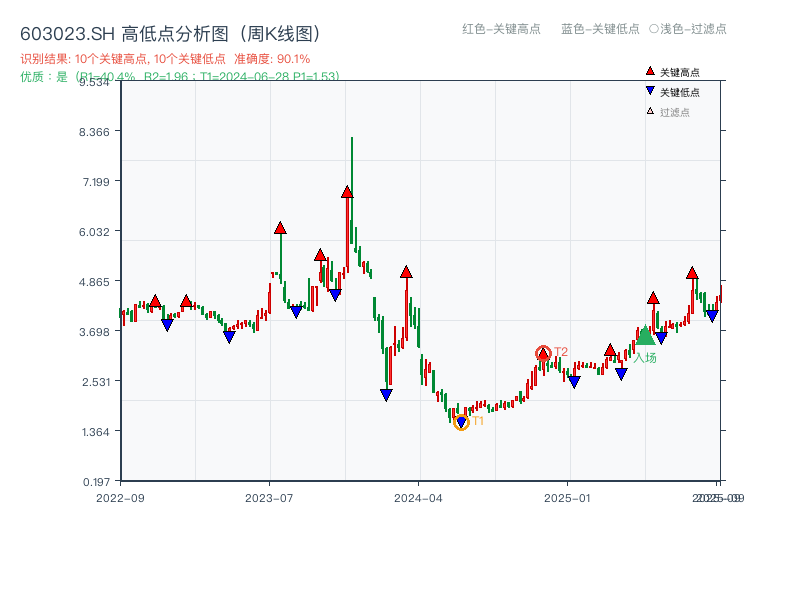Screen dimensions: 800x600
Task: Click the highest red peak triangle near 8.366
Action: [x=347, y=190]
